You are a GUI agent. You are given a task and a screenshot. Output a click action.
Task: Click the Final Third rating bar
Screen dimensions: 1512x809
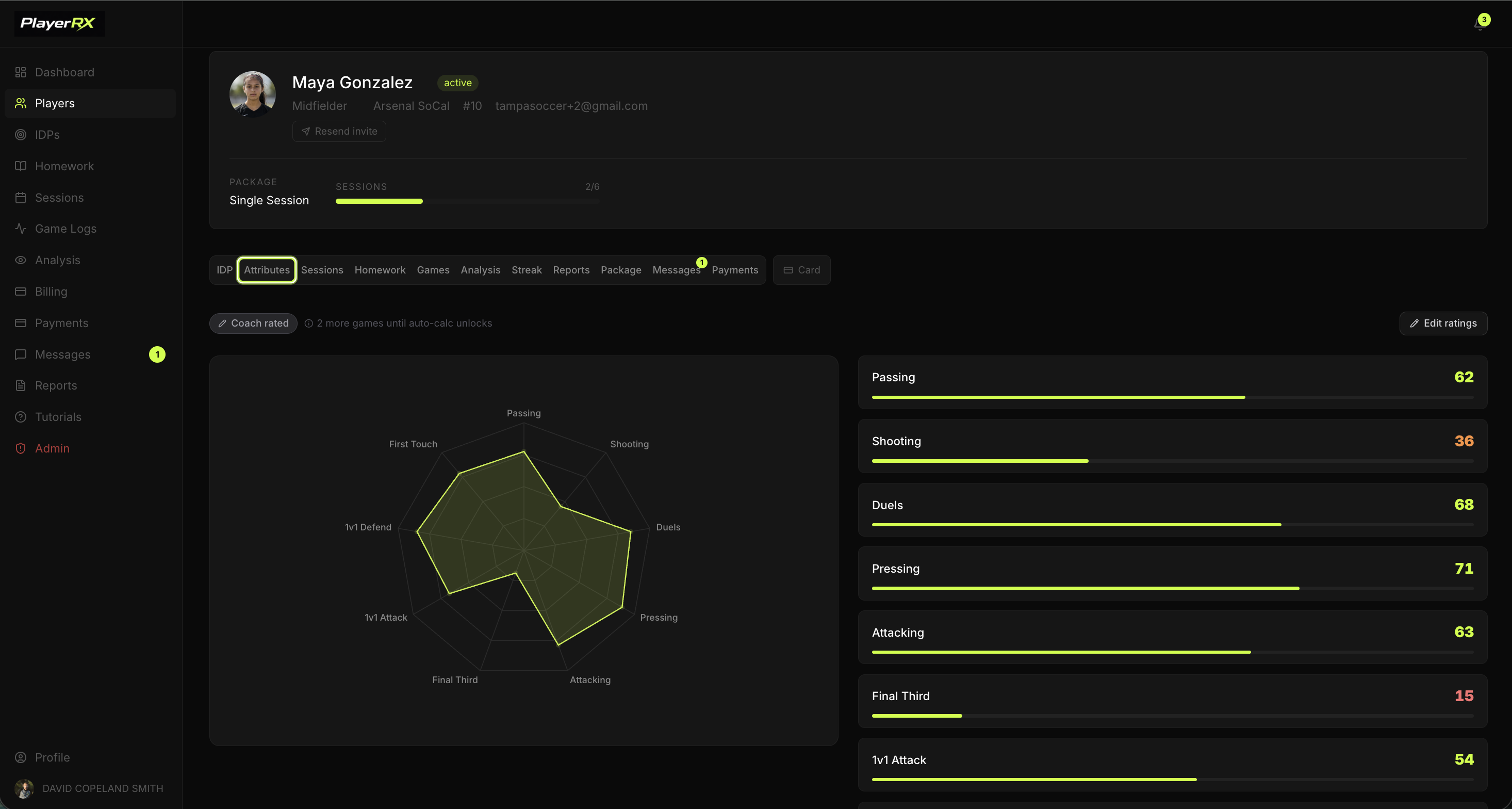pyautogui.click(x=1172, y=716)
